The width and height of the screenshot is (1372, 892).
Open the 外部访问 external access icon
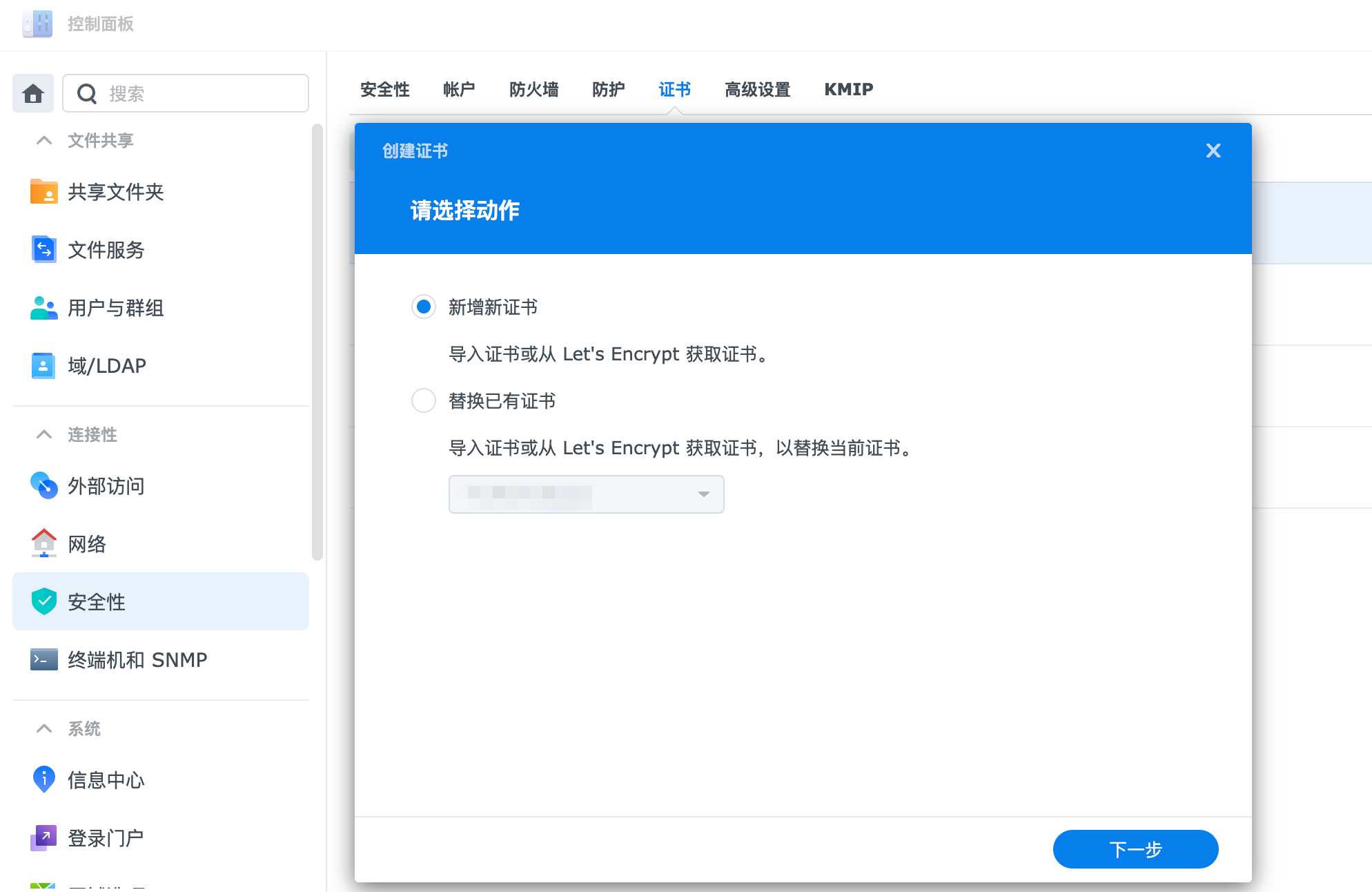pos(43,486)
